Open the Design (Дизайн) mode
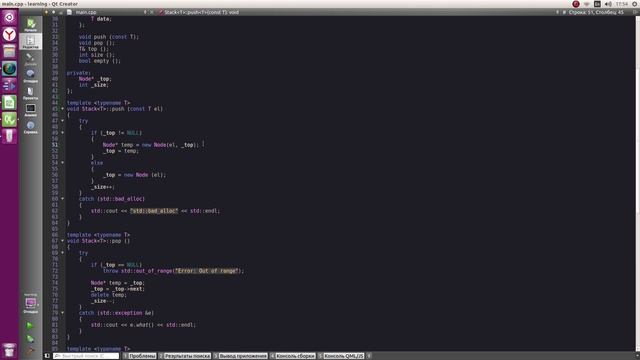 click(x=31, y=59)
